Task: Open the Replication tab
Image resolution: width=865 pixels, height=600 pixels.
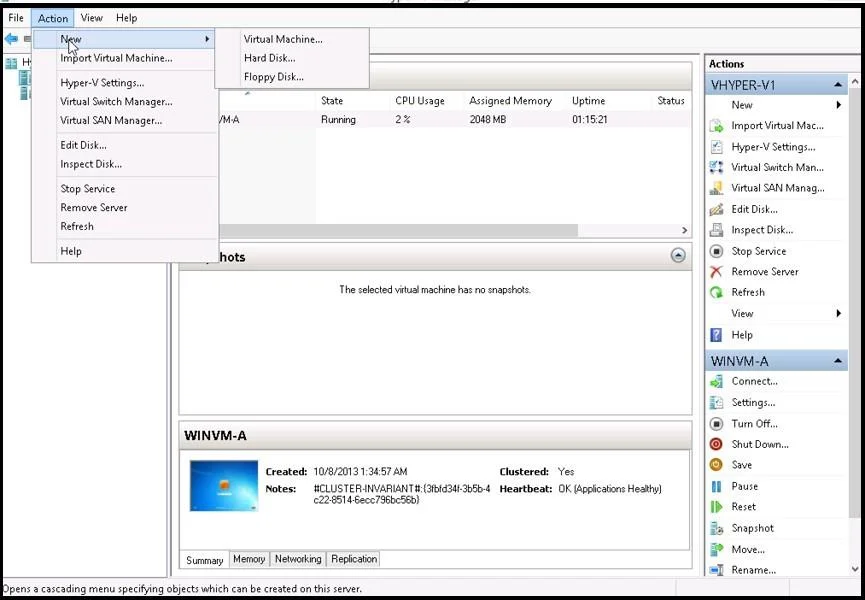Action: [354, 559]
